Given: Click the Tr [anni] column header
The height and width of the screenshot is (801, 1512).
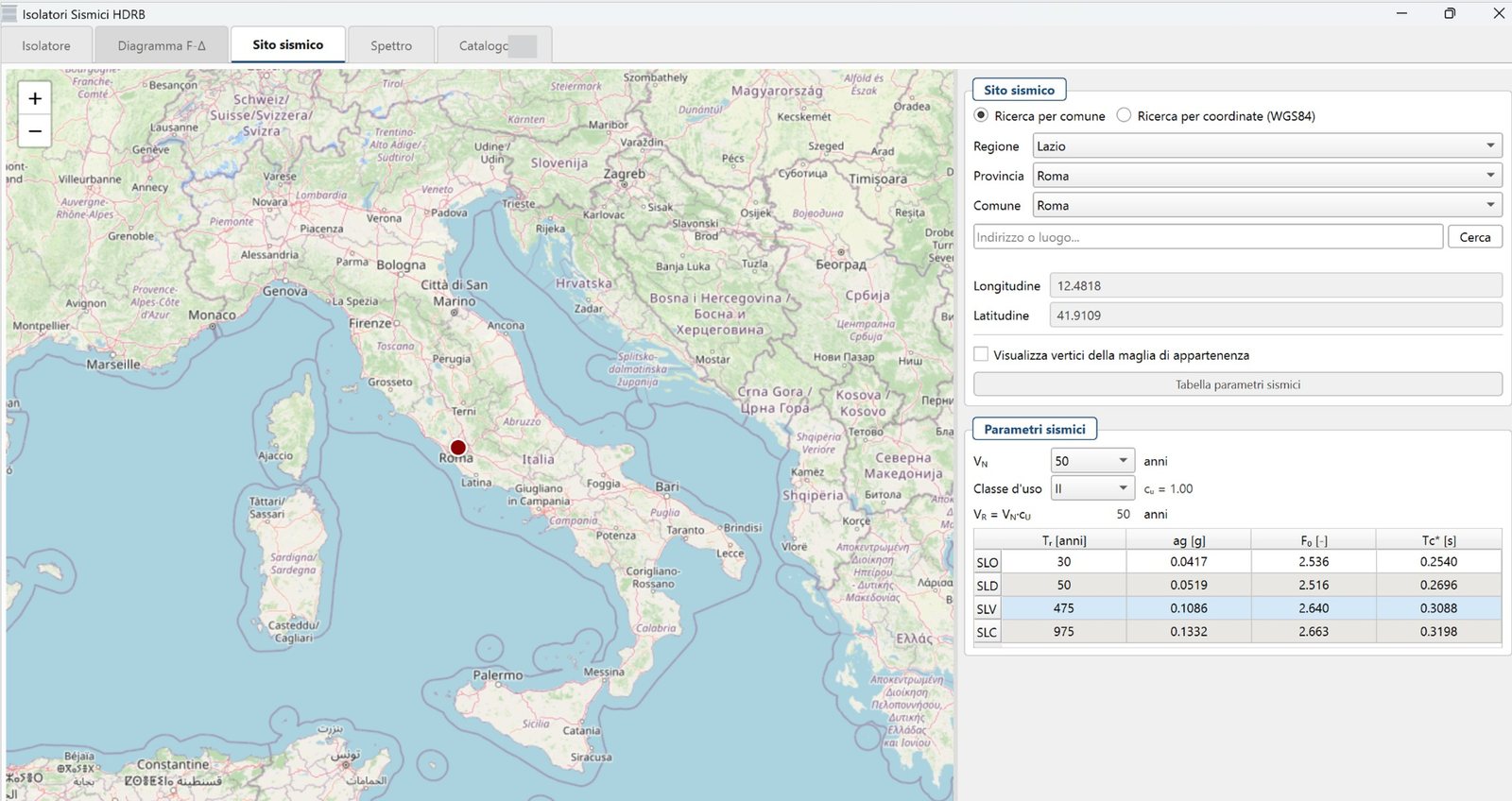Looking at the screenshot, I should pos(1064,540).
